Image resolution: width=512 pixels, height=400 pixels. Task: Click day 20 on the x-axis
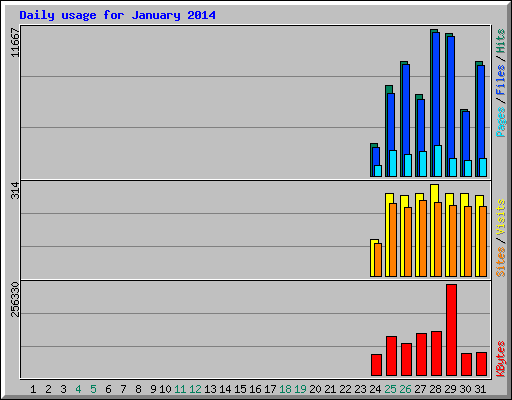coord(315,389)
